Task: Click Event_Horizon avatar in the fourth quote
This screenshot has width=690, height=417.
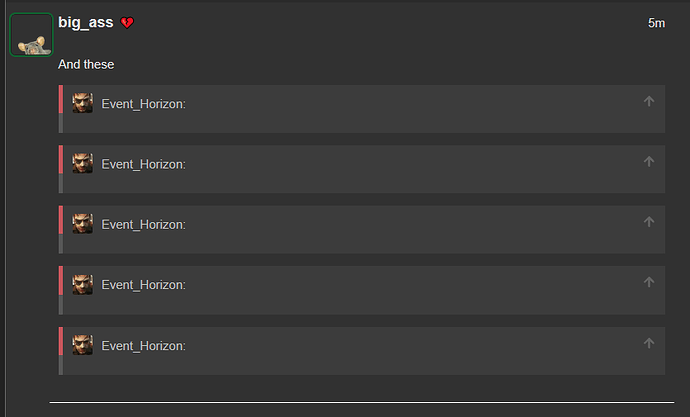Action: click(x=83, y=284)
